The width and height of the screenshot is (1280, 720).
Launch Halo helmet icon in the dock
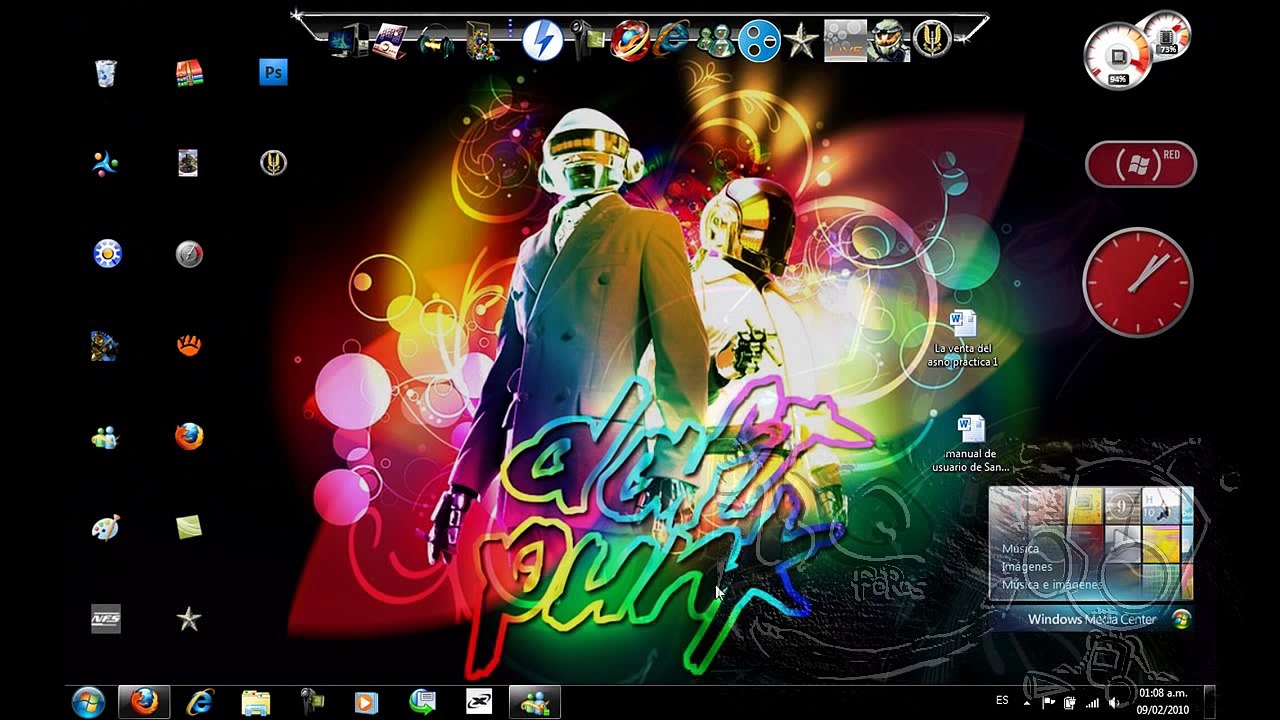pyautogui.click(x=888, y=41)
